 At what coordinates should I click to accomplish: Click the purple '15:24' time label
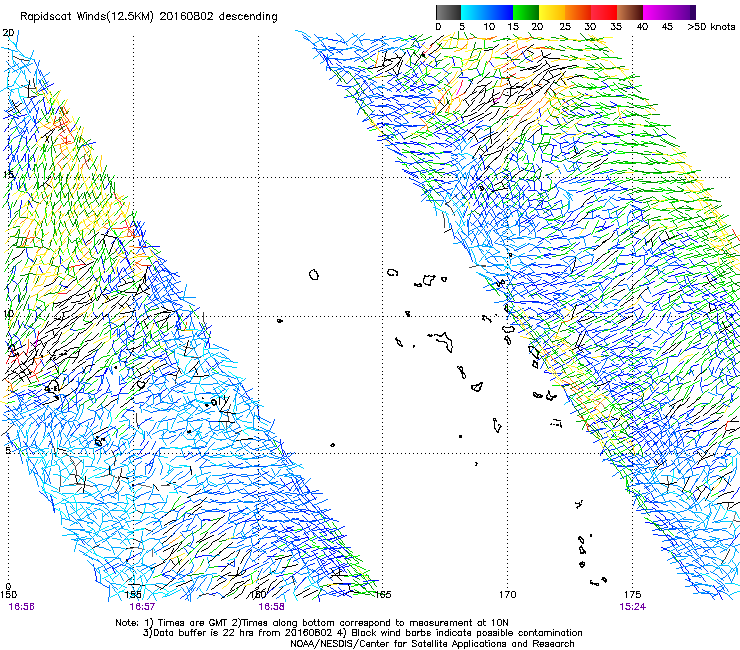coord(633,607)
